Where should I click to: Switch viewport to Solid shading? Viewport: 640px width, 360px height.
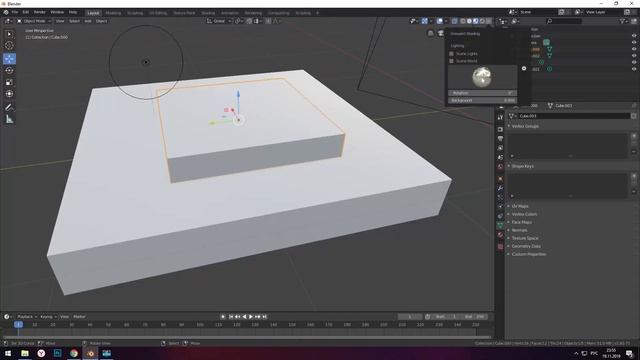[x=469, y=21]
